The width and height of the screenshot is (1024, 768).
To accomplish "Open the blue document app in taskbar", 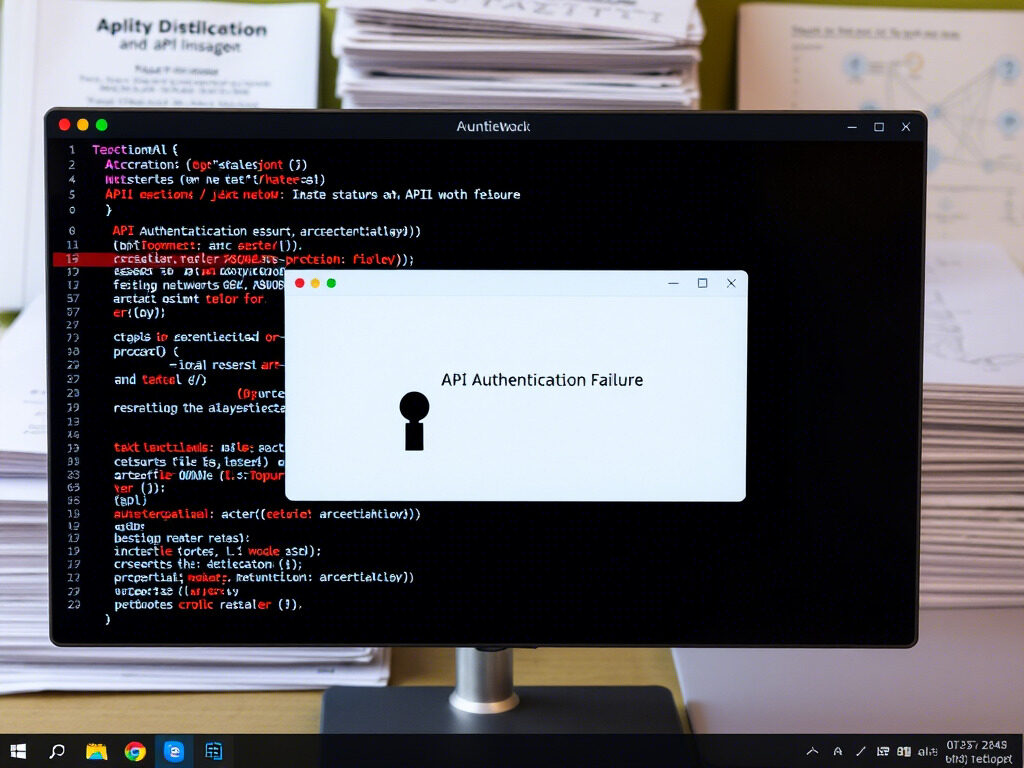I will tap(213, 751).
